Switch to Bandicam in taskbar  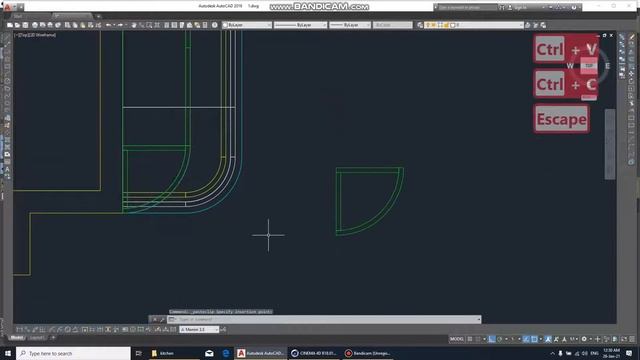pos(367,353)
